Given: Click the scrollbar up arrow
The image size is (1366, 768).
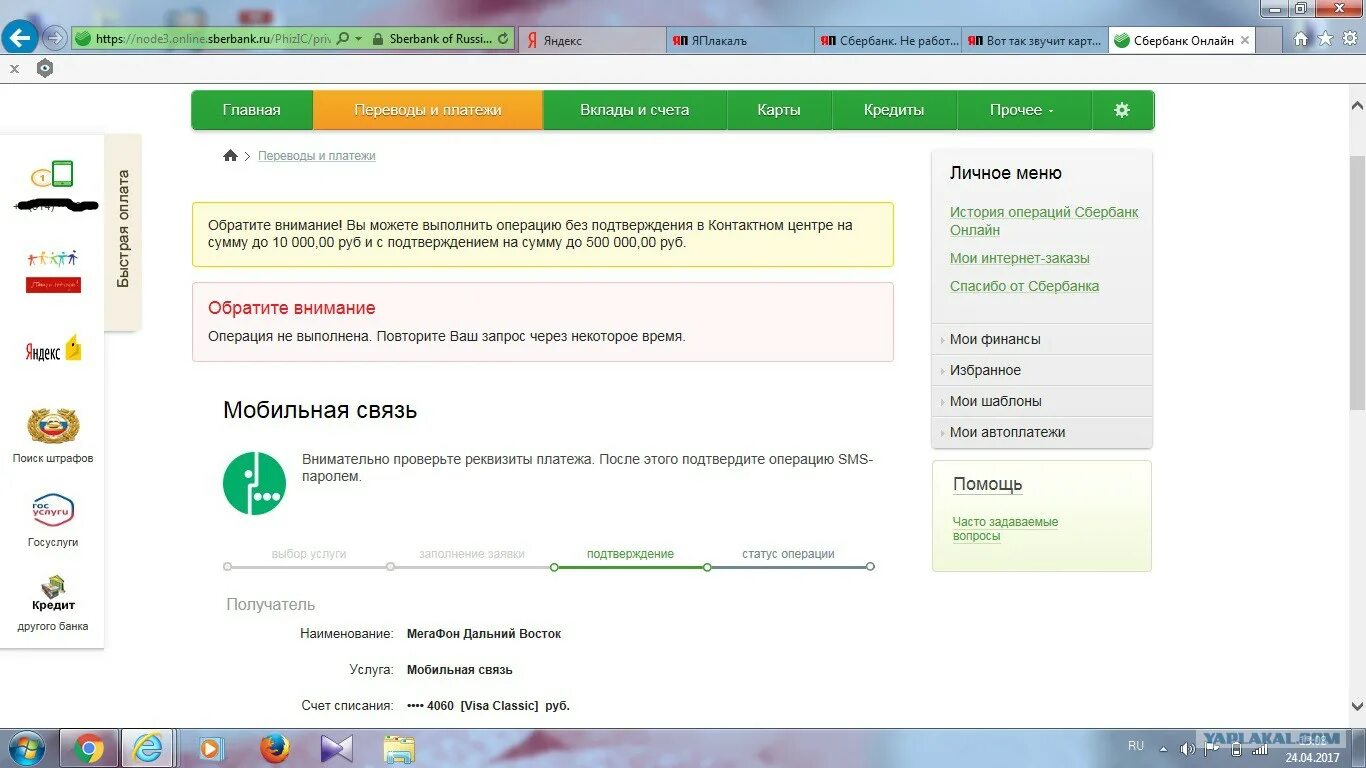Looking at the screenshot, I should 1357,104.
